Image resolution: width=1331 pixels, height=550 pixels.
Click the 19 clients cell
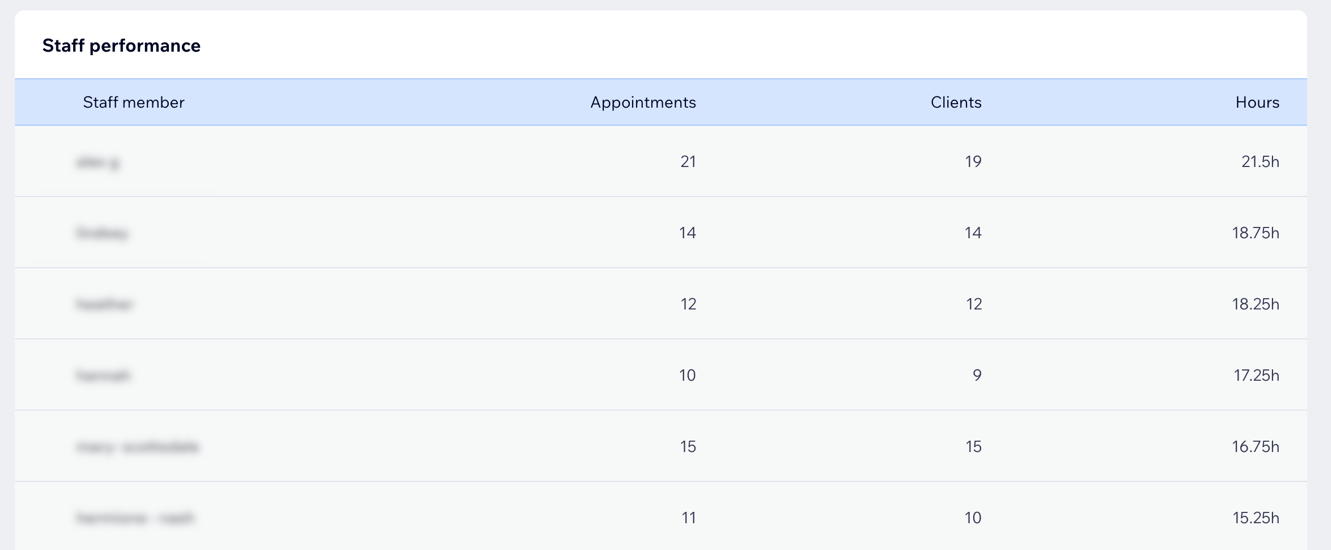coord(973,161)
